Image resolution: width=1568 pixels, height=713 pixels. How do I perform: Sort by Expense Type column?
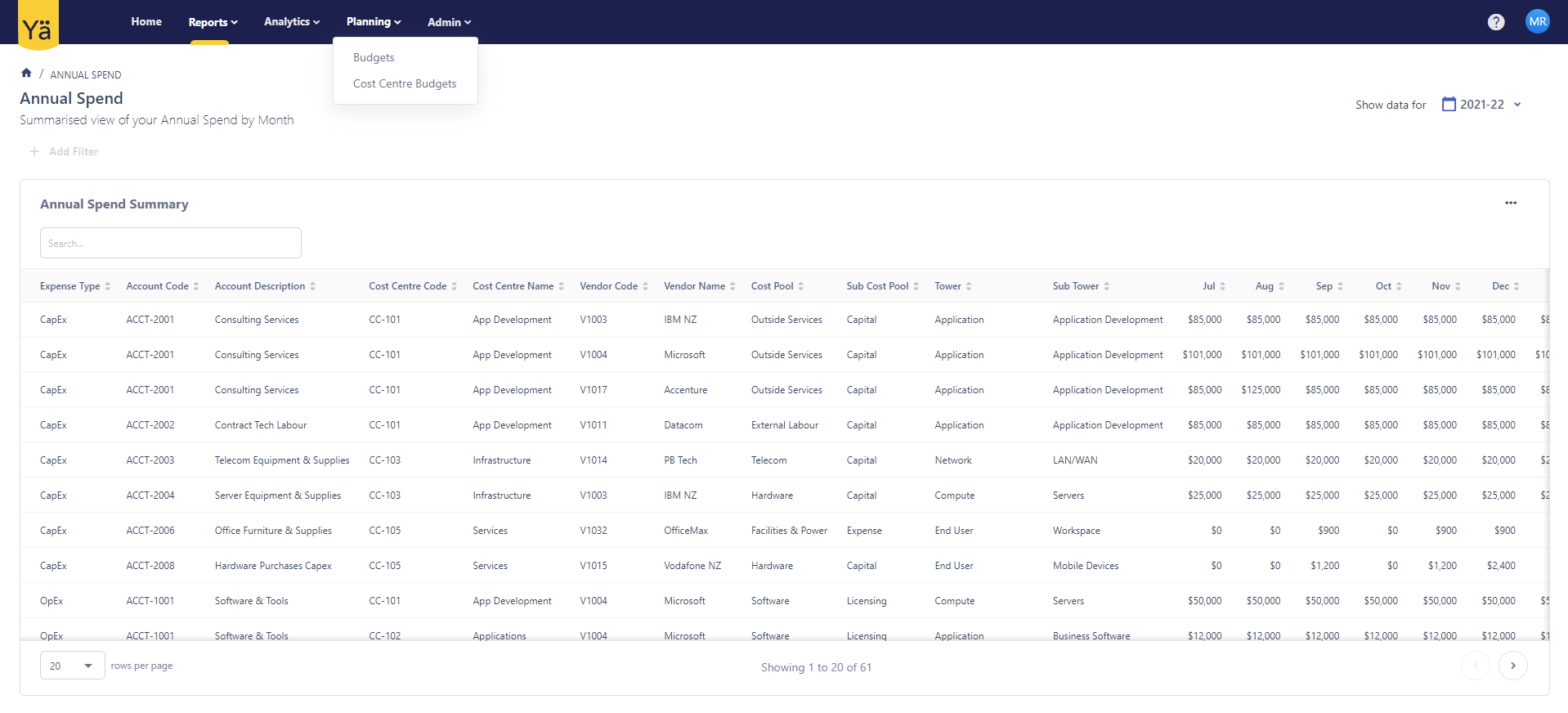(75, 286)
